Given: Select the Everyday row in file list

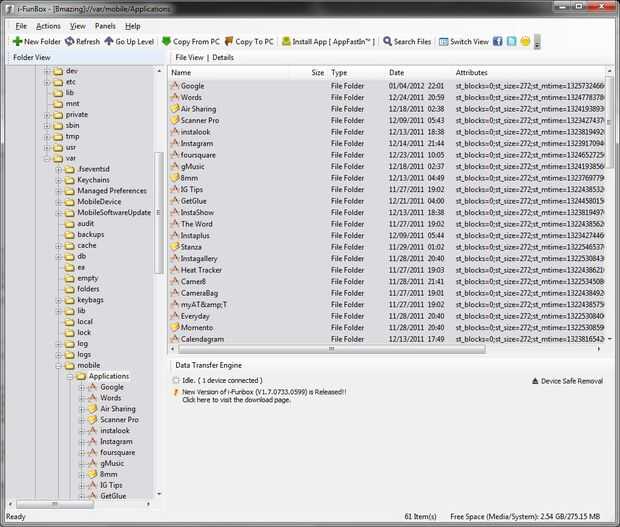Looking at the screenshot, I should [387, 316].
